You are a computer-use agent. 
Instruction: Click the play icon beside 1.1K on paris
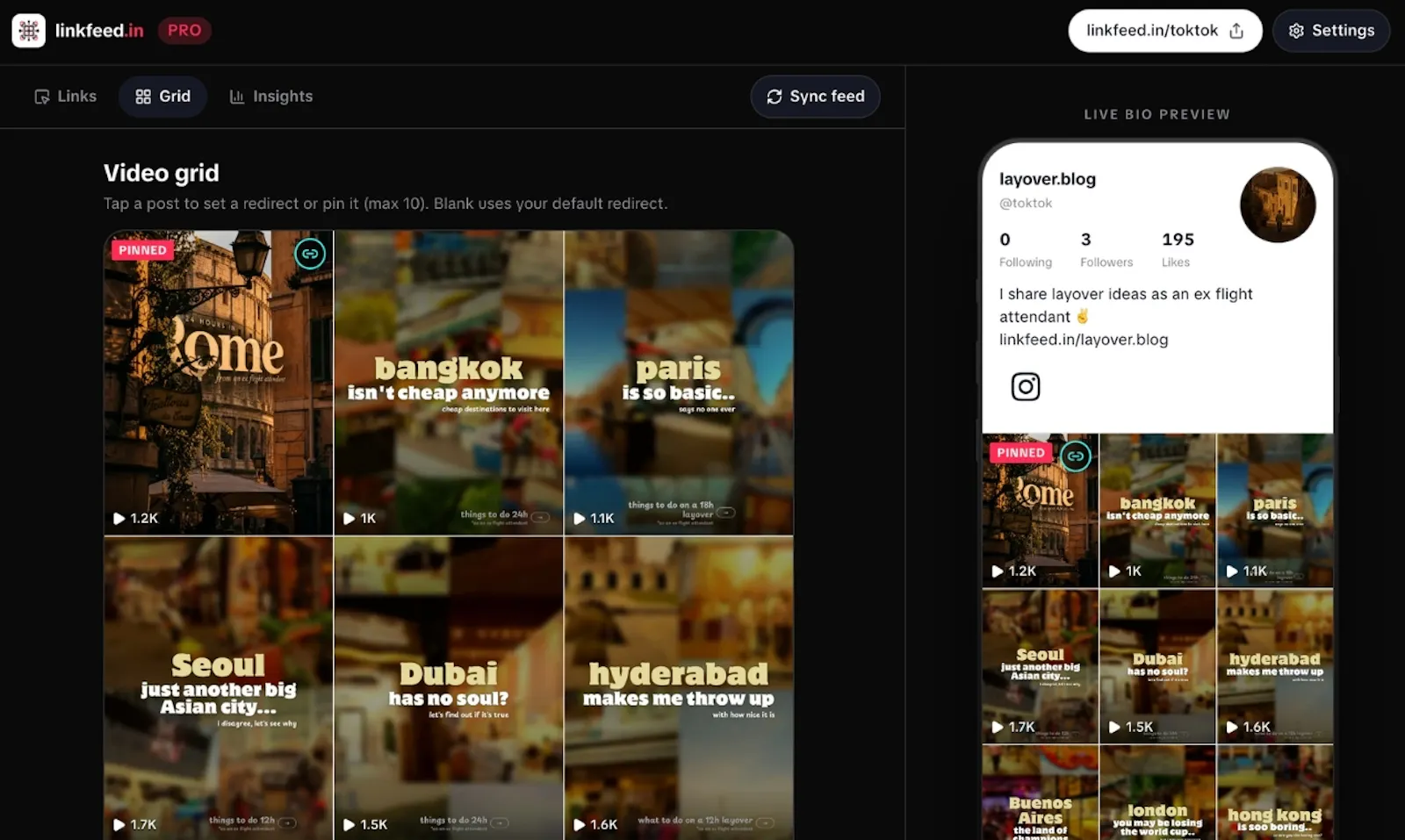click(580, 519)
